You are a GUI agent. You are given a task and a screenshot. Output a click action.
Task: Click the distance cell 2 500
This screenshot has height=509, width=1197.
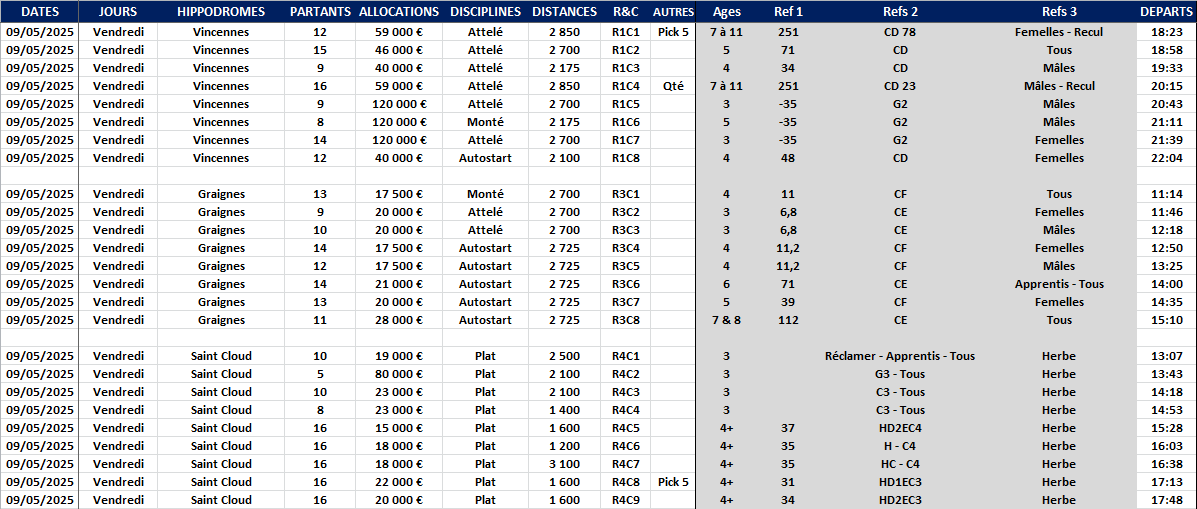pyautogui.click(x=564, y=356)
